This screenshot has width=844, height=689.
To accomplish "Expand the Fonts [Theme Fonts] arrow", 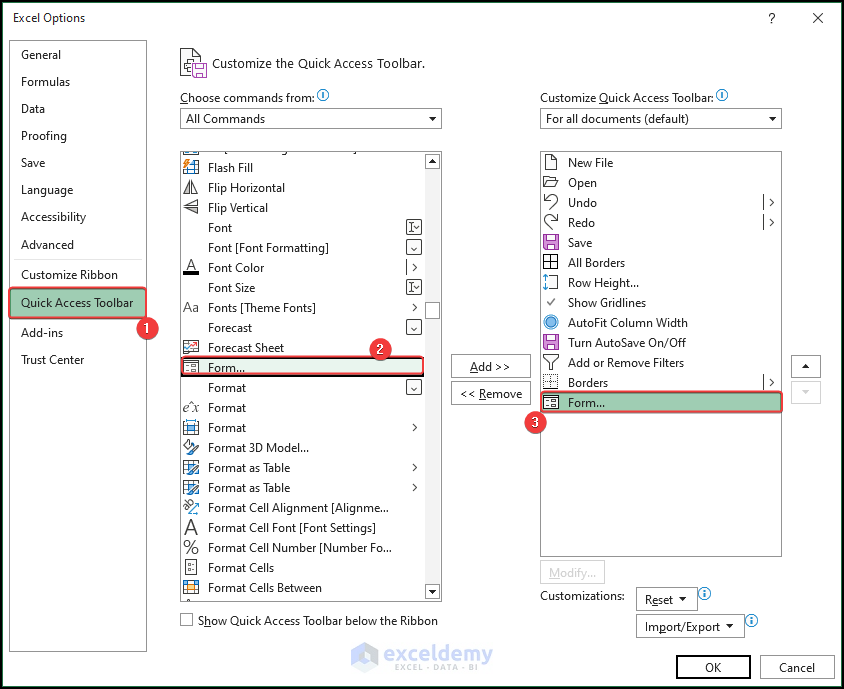I will pos(414,307).
